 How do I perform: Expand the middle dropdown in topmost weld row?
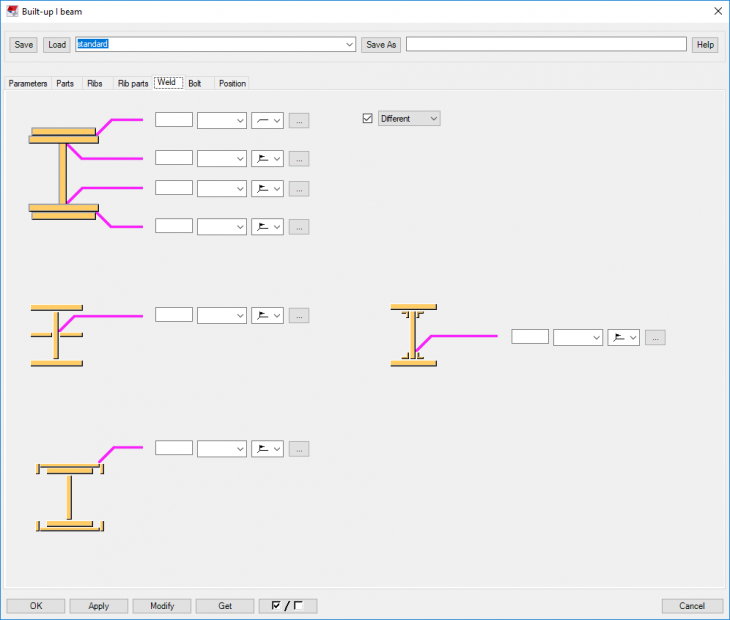[222, 120]
